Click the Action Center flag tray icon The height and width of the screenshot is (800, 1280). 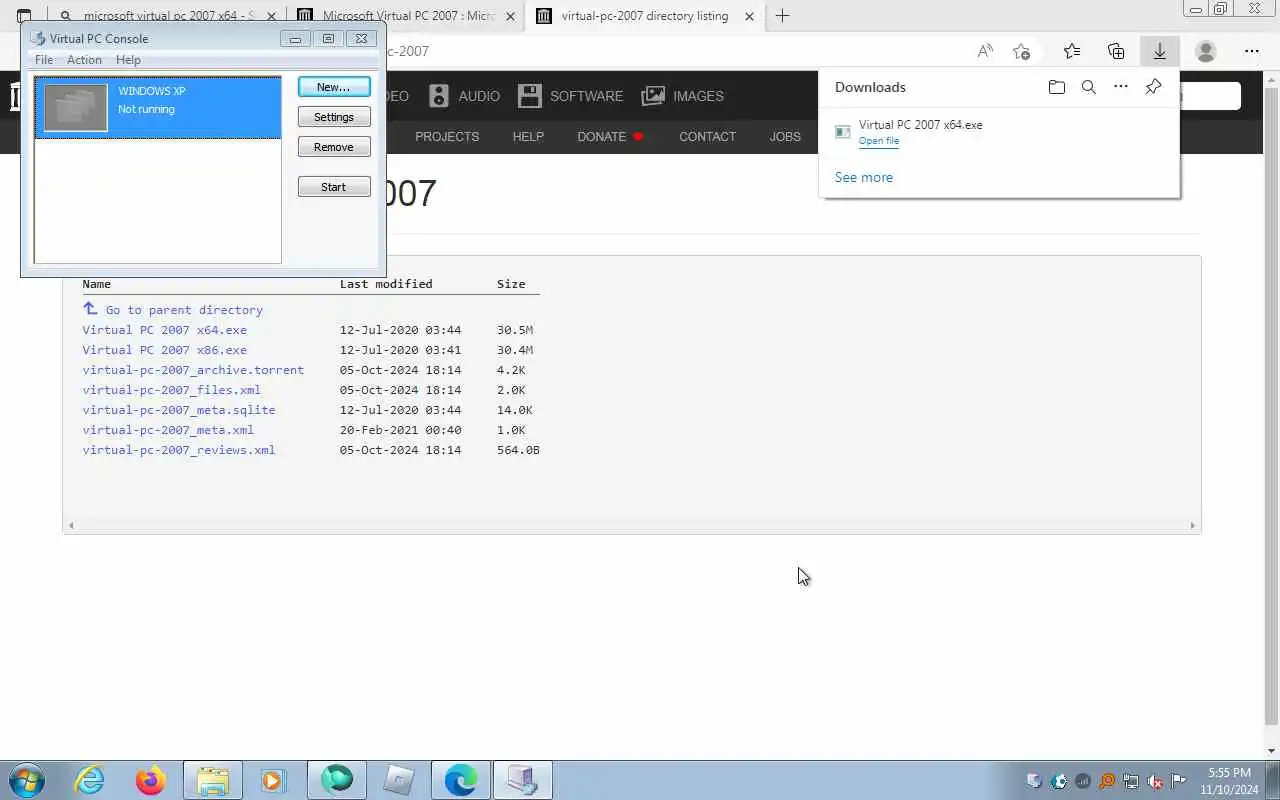coord(1179,781)
